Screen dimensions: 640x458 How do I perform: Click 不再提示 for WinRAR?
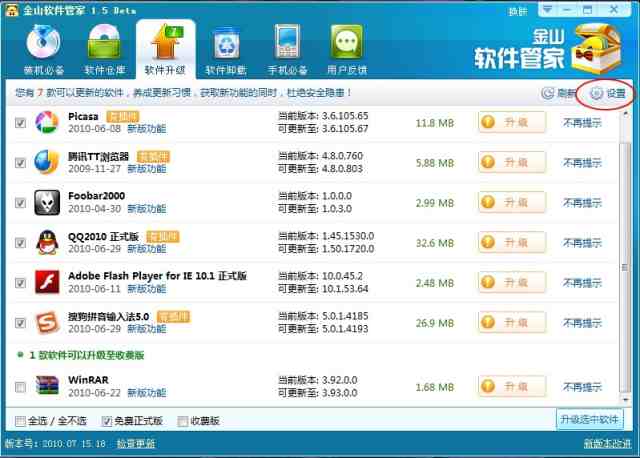[582, 387]
